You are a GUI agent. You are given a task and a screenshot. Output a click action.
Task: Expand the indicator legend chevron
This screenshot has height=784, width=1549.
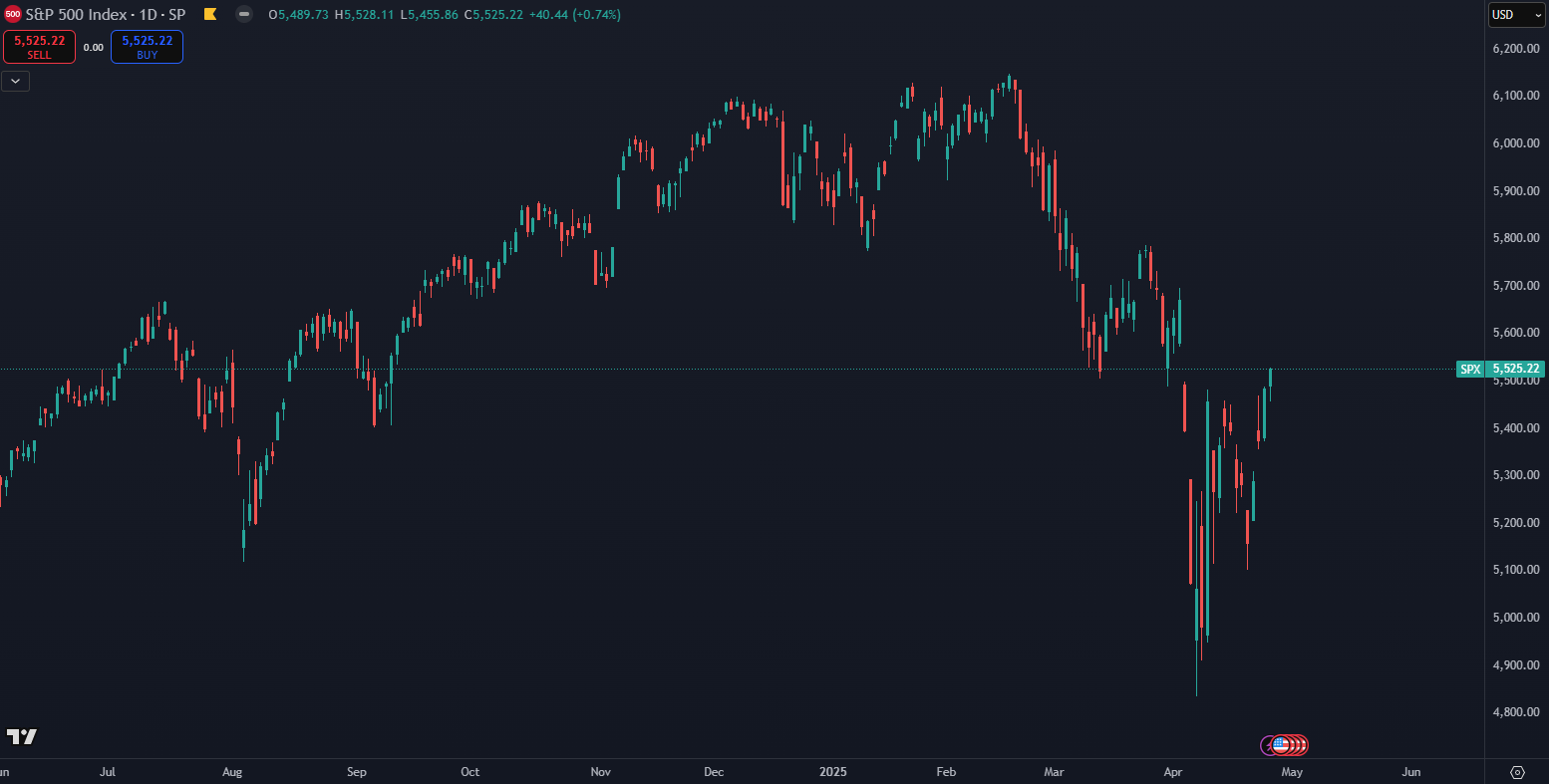tap(16, 82)
